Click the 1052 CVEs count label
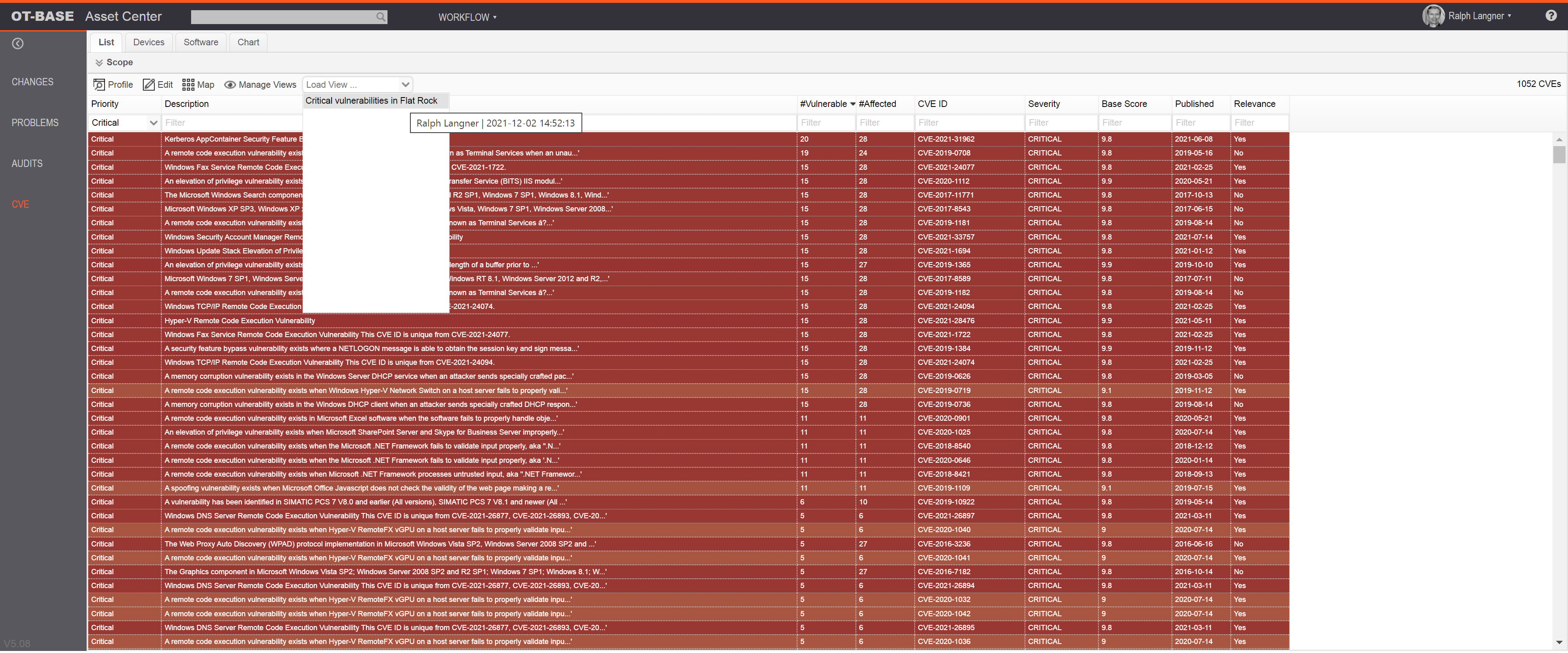 coord(1538,84)
